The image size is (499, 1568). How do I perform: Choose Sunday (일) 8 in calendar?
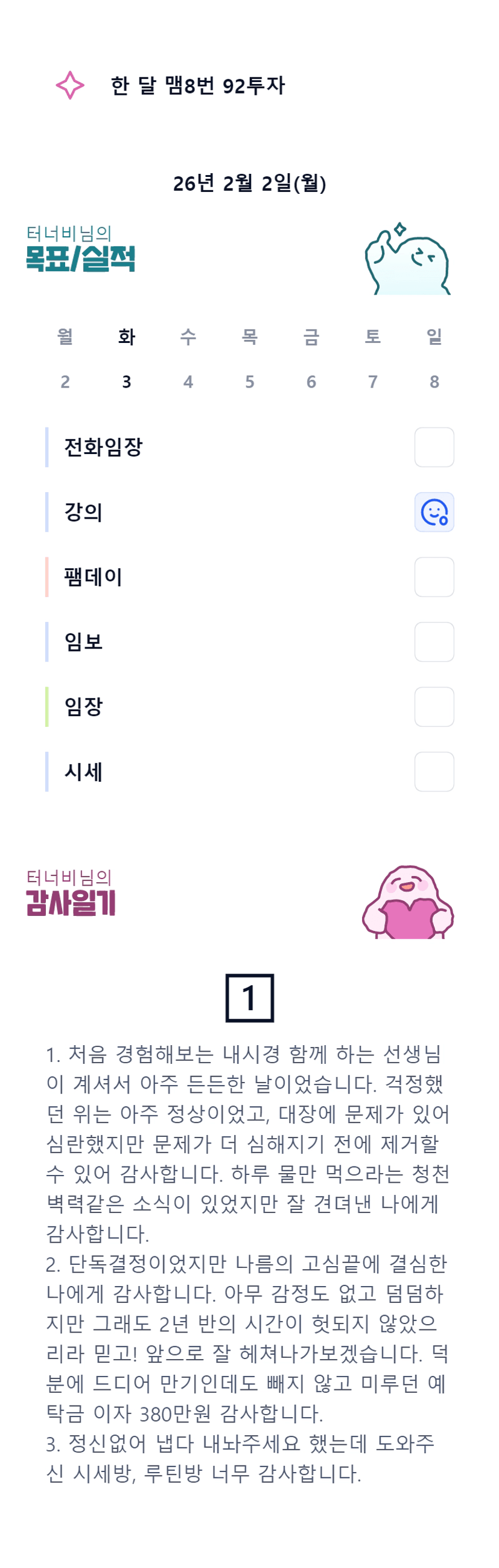[x=434, y=359]
